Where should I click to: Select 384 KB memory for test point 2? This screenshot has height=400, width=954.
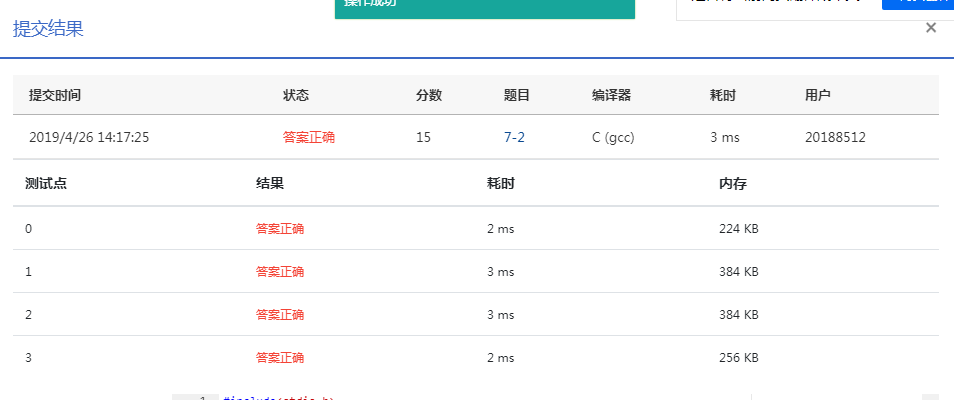[x=739, y=315]
